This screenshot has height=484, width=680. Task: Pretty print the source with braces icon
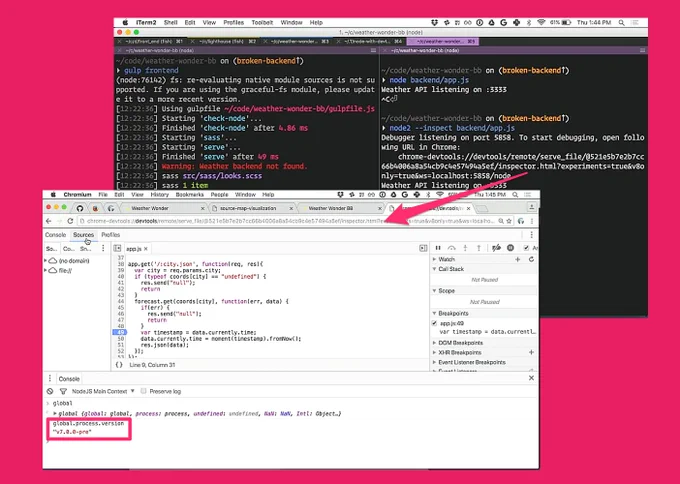pos(119,365)
